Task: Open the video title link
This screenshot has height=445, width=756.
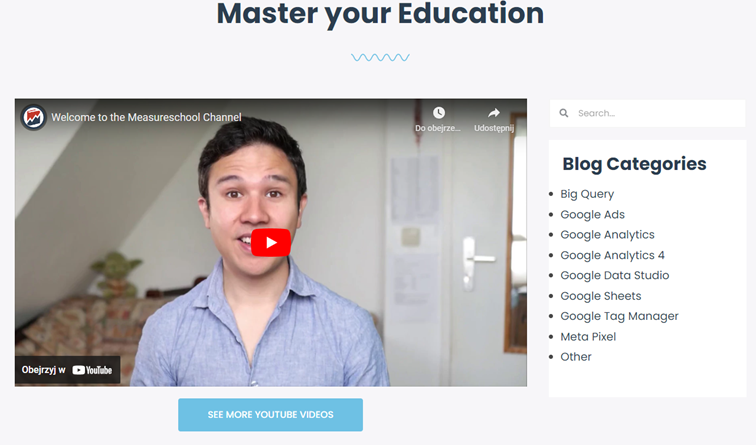Action: click(146, 117)
